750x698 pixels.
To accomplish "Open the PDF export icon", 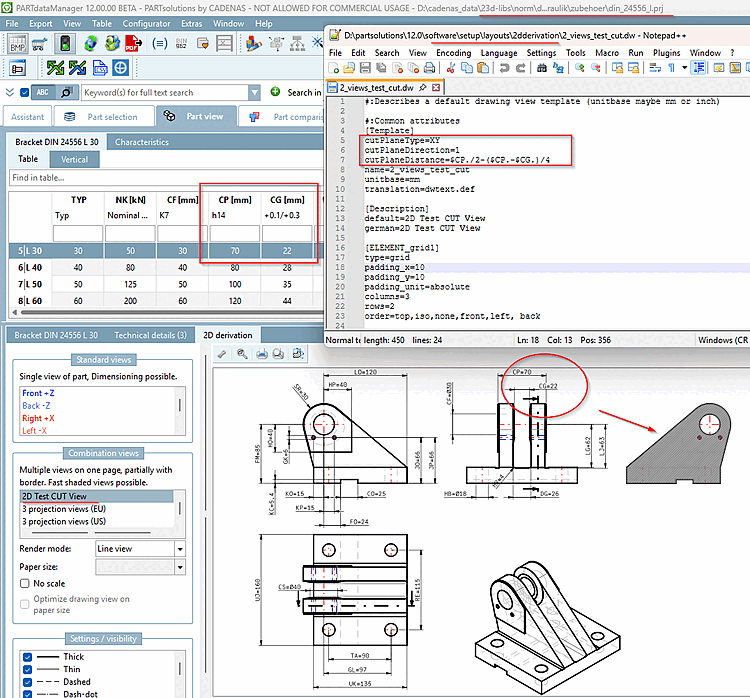I will click(133, 44).
